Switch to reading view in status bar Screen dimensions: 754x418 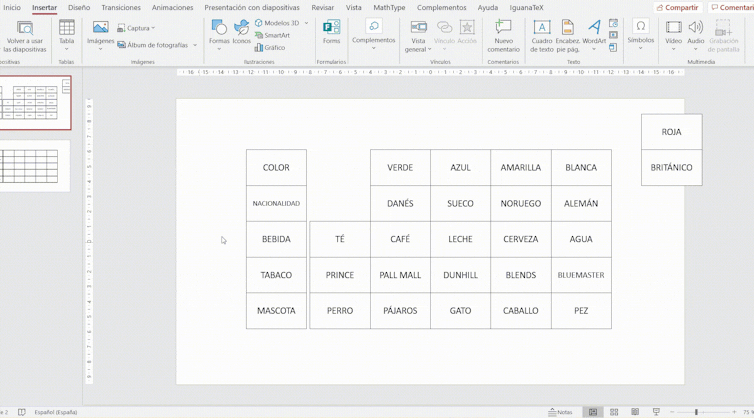[635, 412]
